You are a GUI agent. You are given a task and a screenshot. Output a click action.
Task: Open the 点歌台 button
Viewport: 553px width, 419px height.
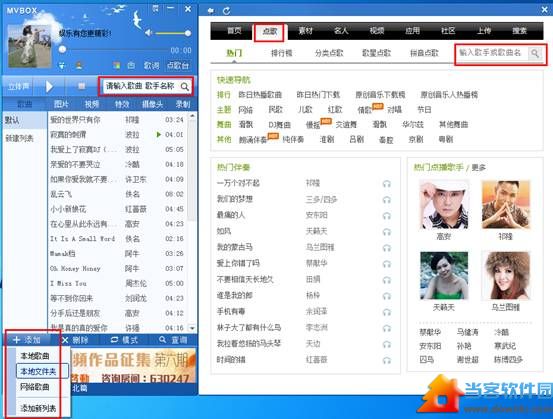(178, 66)
